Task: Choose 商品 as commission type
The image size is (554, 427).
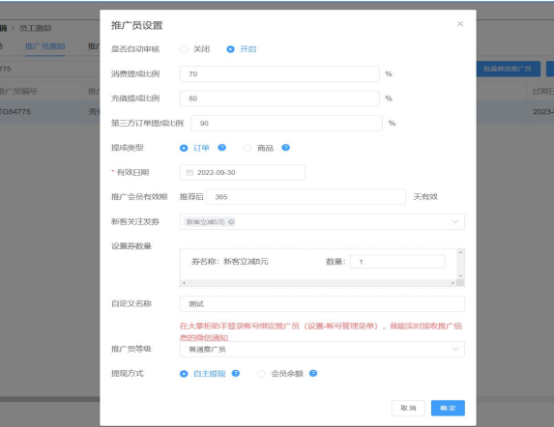Action: 247,148
